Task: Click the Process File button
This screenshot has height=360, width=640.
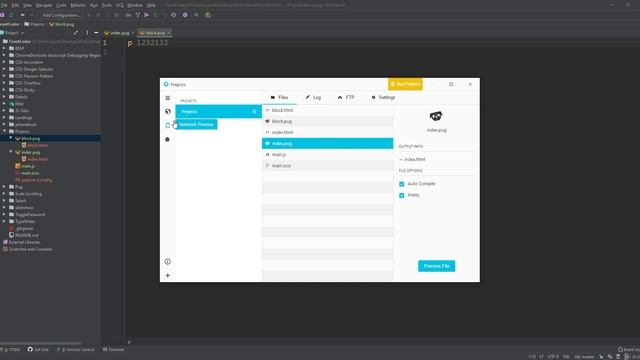Action: coord(436,266)
